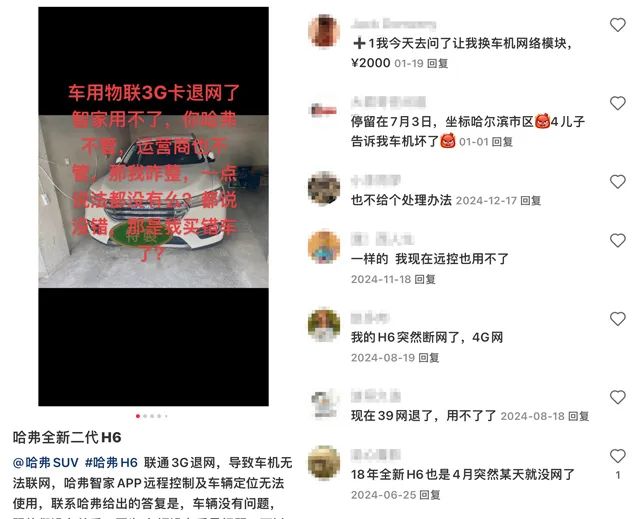Reply to the 2024-06-25 comment
641x519 pixels.
tap(430, 495)
